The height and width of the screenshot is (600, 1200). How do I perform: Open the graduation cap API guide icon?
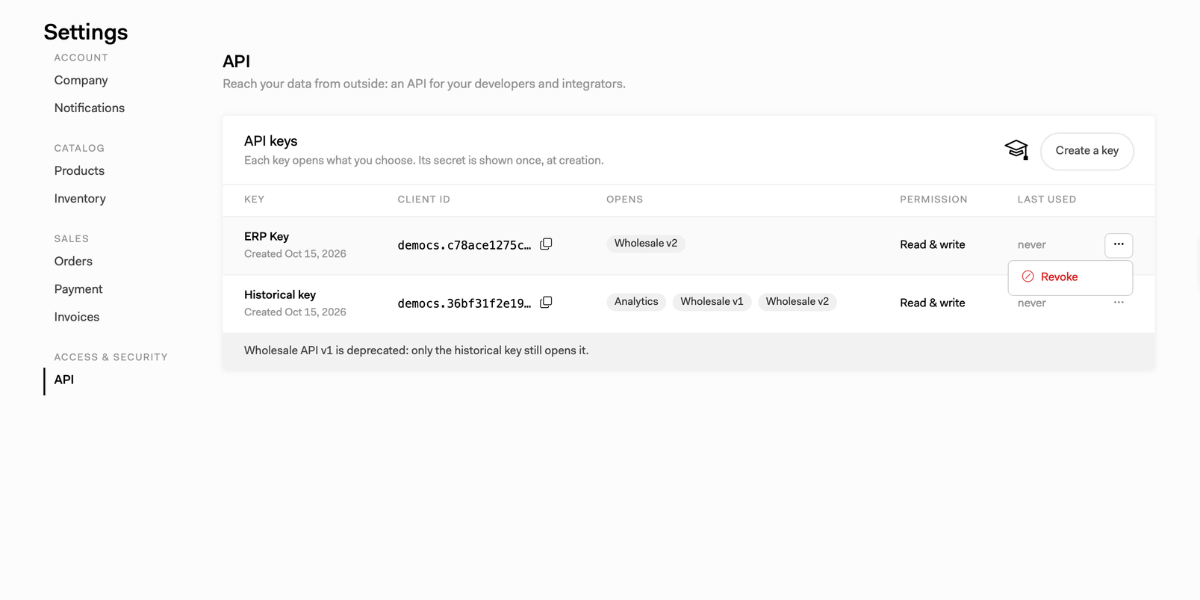[x=1016, y=150]
